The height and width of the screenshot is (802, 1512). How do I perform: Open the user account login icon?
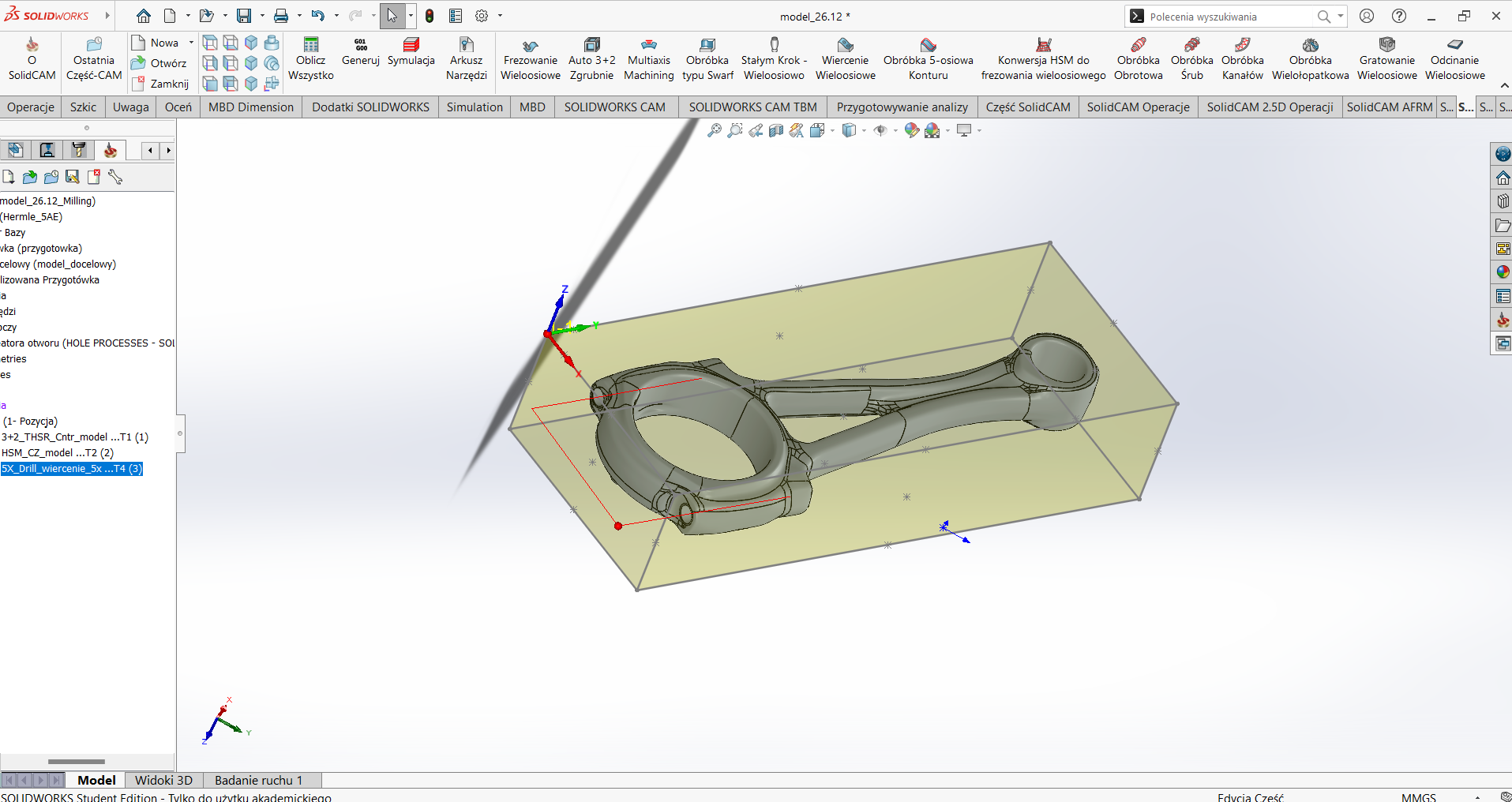pos(1367,16)
